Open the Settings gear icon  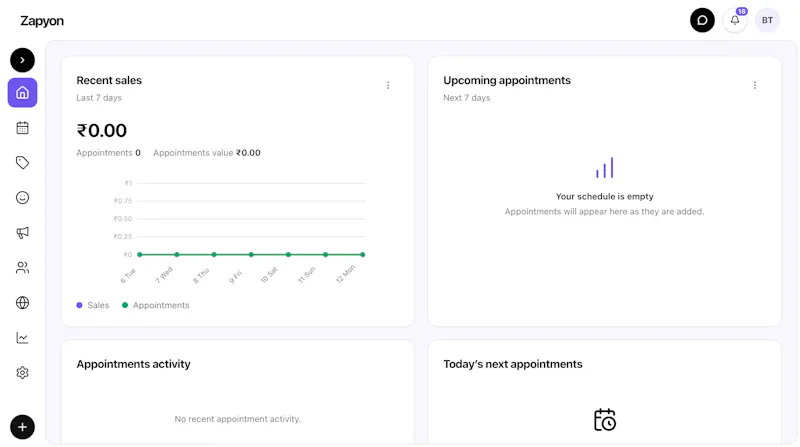[x=22, y=372]
